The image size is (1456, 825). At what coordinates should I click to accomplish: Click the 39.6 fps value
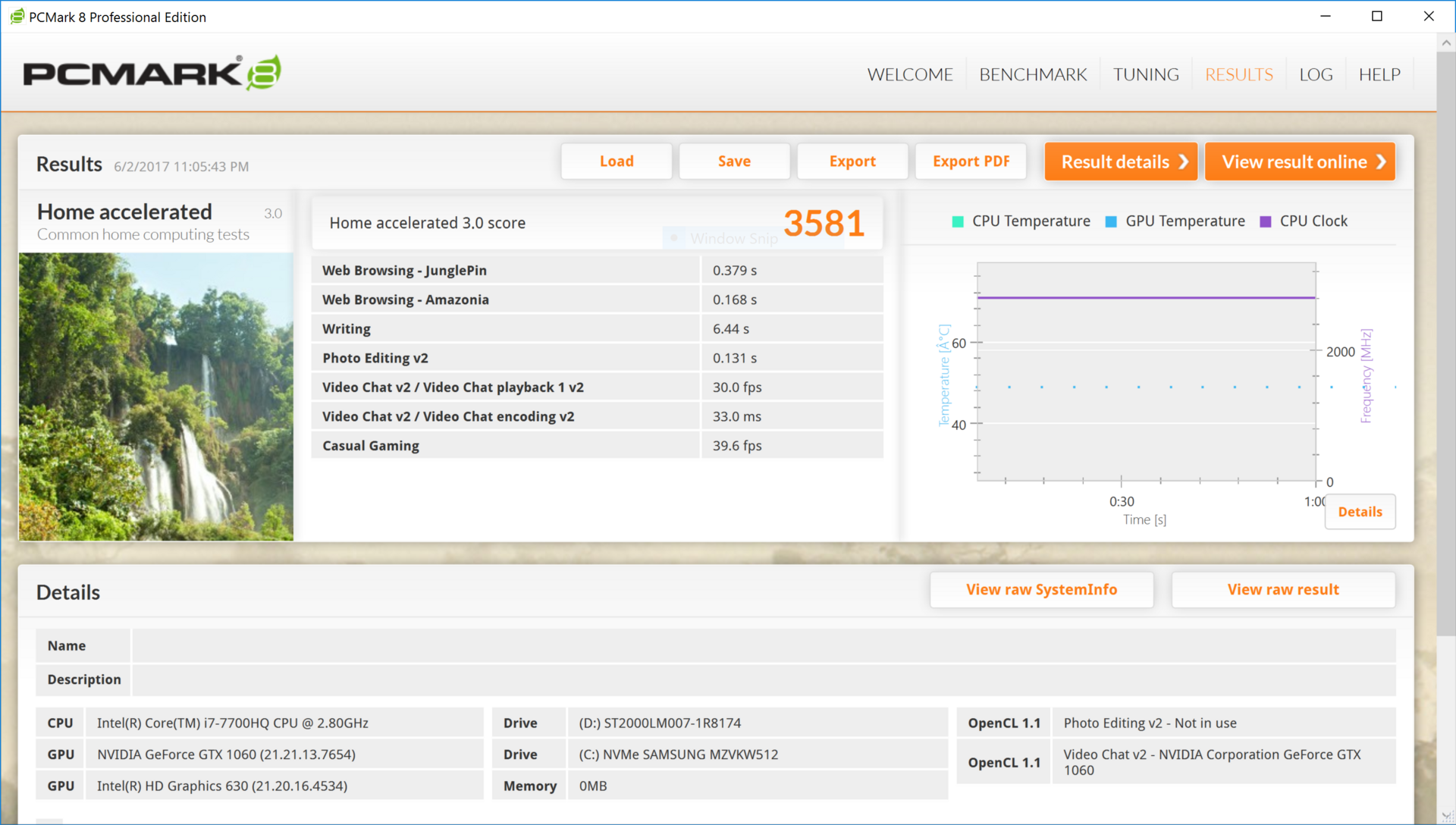click(x=736, y=446)
